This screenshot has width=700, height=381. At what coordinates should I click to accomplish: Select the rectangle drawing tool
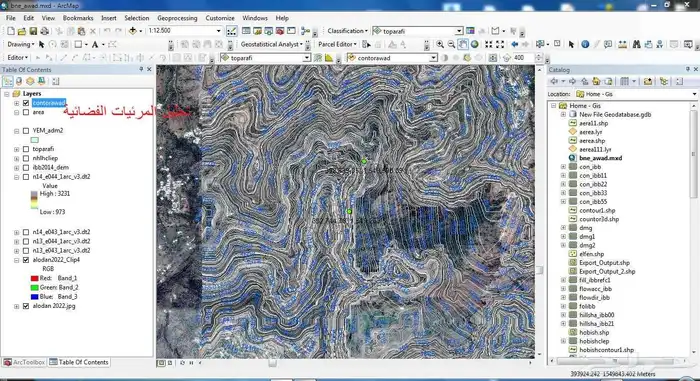click(x=78, y=44)
